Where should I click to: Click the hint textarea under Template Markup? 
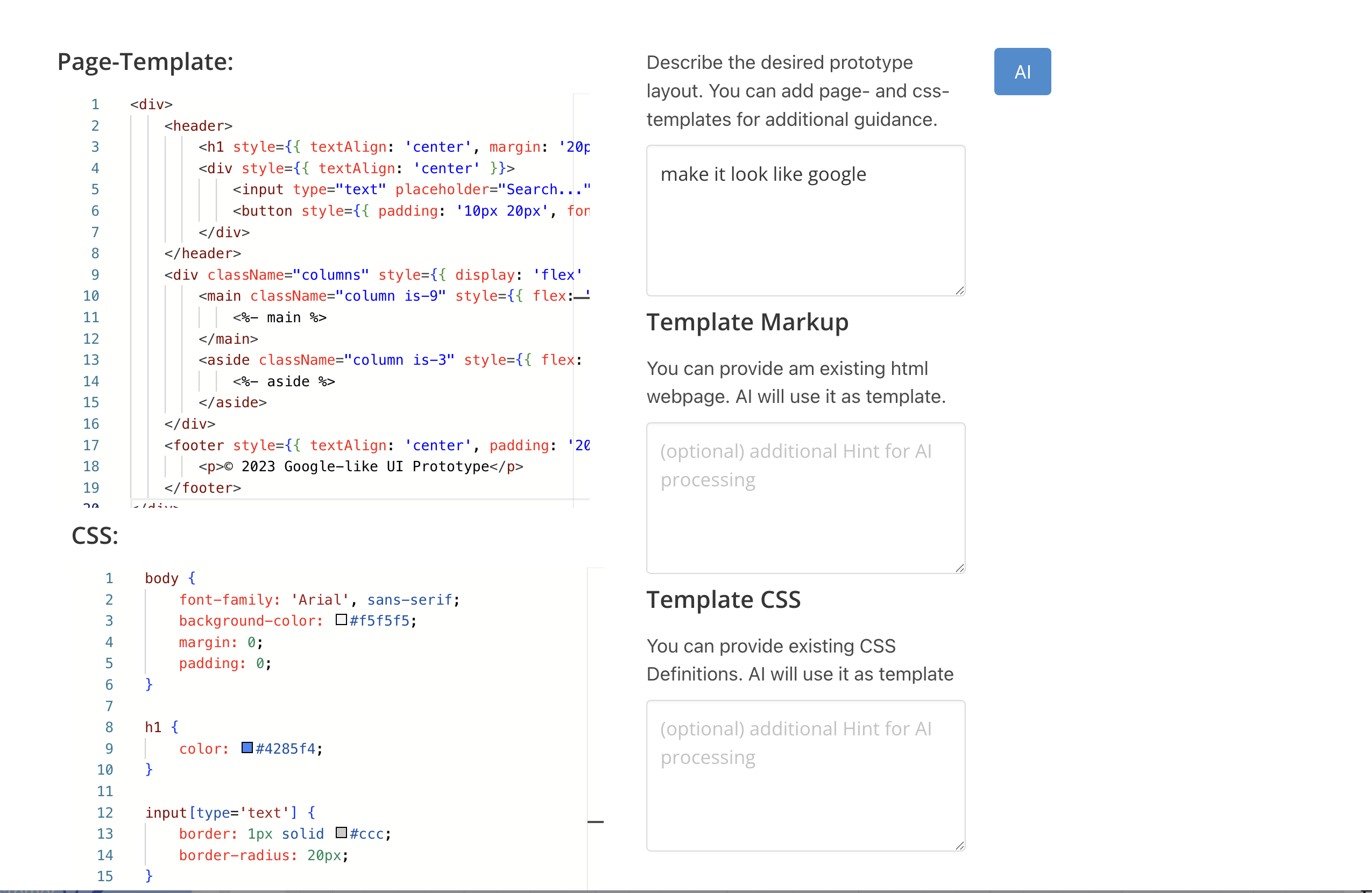(x=805, y=498)
